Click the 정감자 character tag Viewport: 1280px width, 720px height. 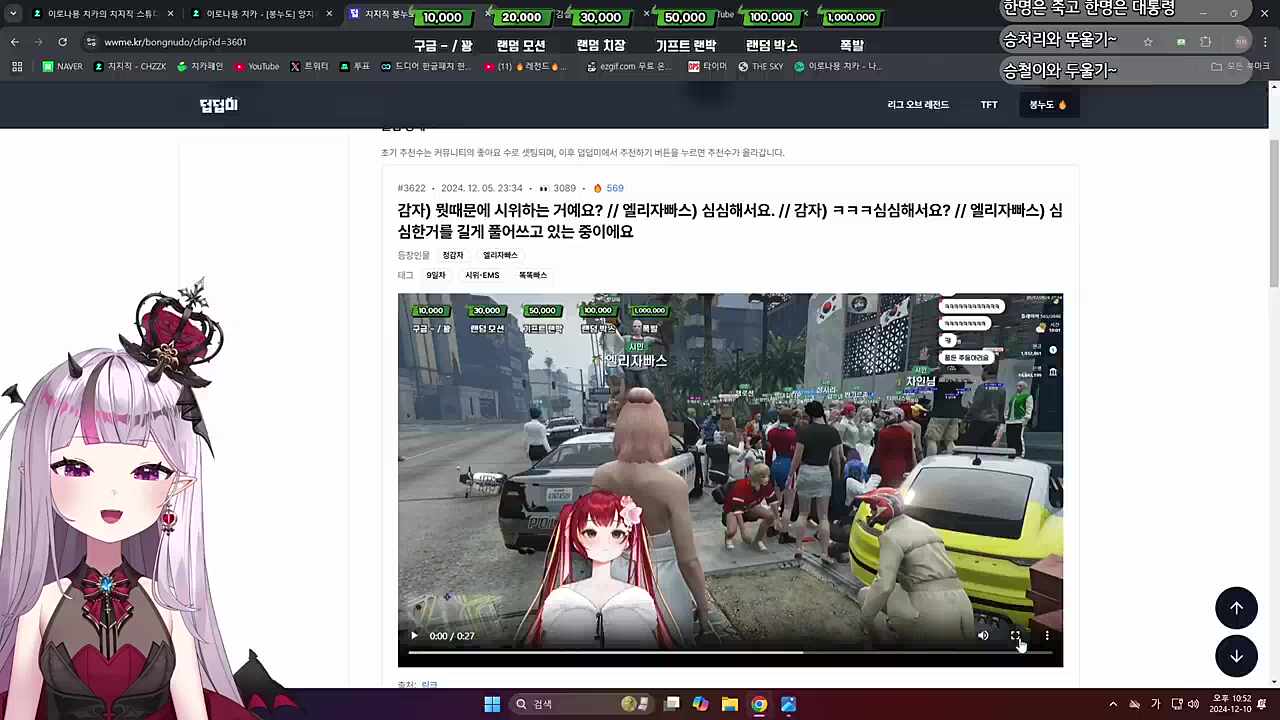[453, 256]
